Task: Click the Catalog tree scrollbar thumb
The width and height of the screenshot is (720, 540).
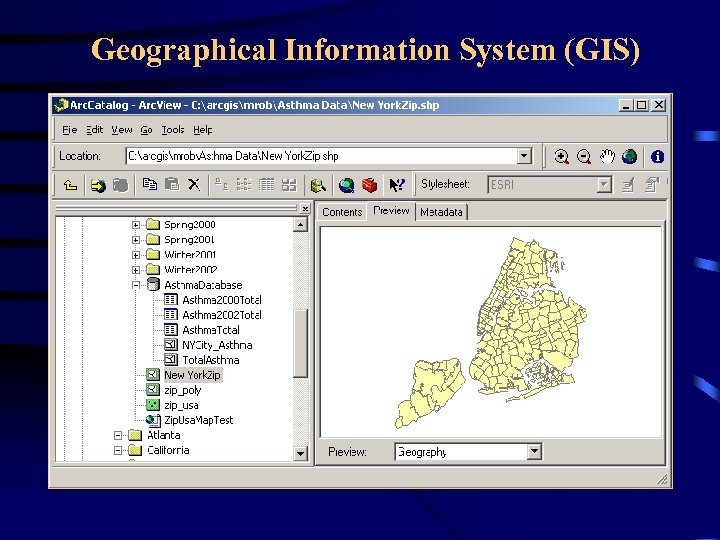Action: 300,343
